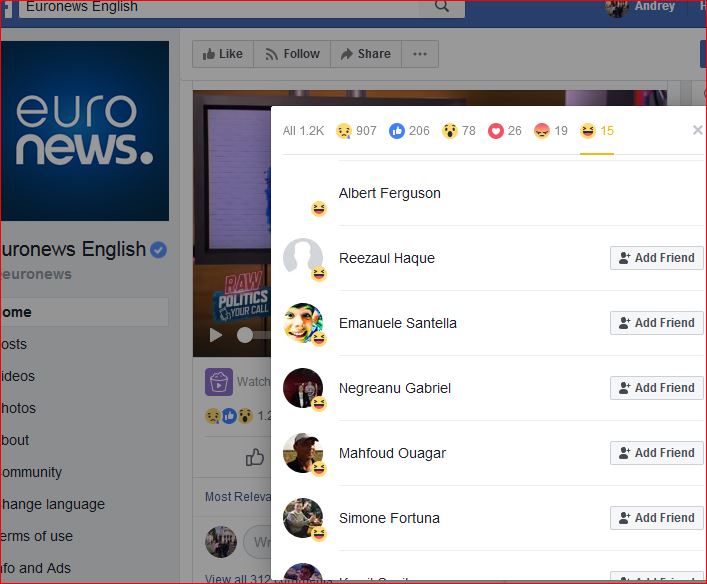Click the search magnifier icon

[x=441, y=7]
